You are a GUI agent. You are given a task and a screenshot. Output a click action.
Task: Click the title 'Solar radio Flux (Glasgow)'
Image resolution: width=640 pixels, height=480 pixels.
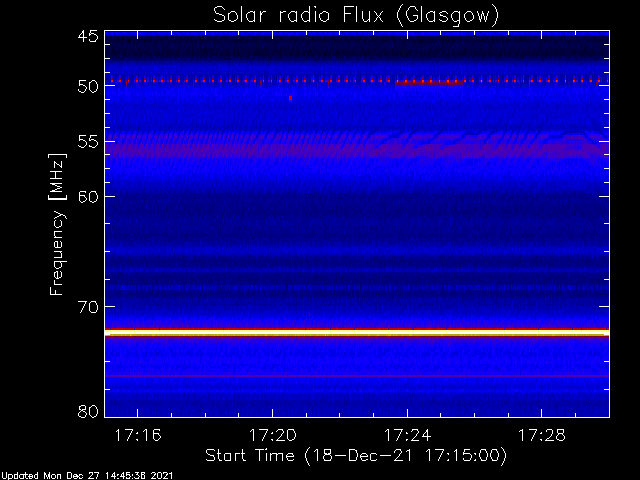(x=356, y=16)
